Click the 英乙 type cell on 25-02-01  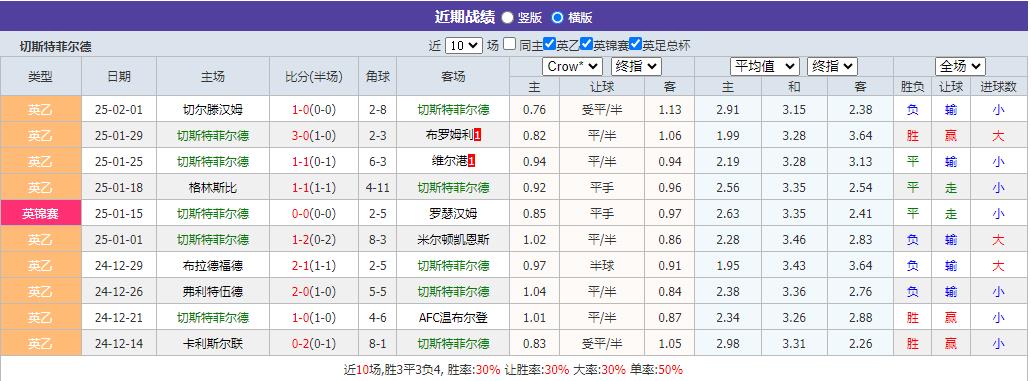(40, 109)
